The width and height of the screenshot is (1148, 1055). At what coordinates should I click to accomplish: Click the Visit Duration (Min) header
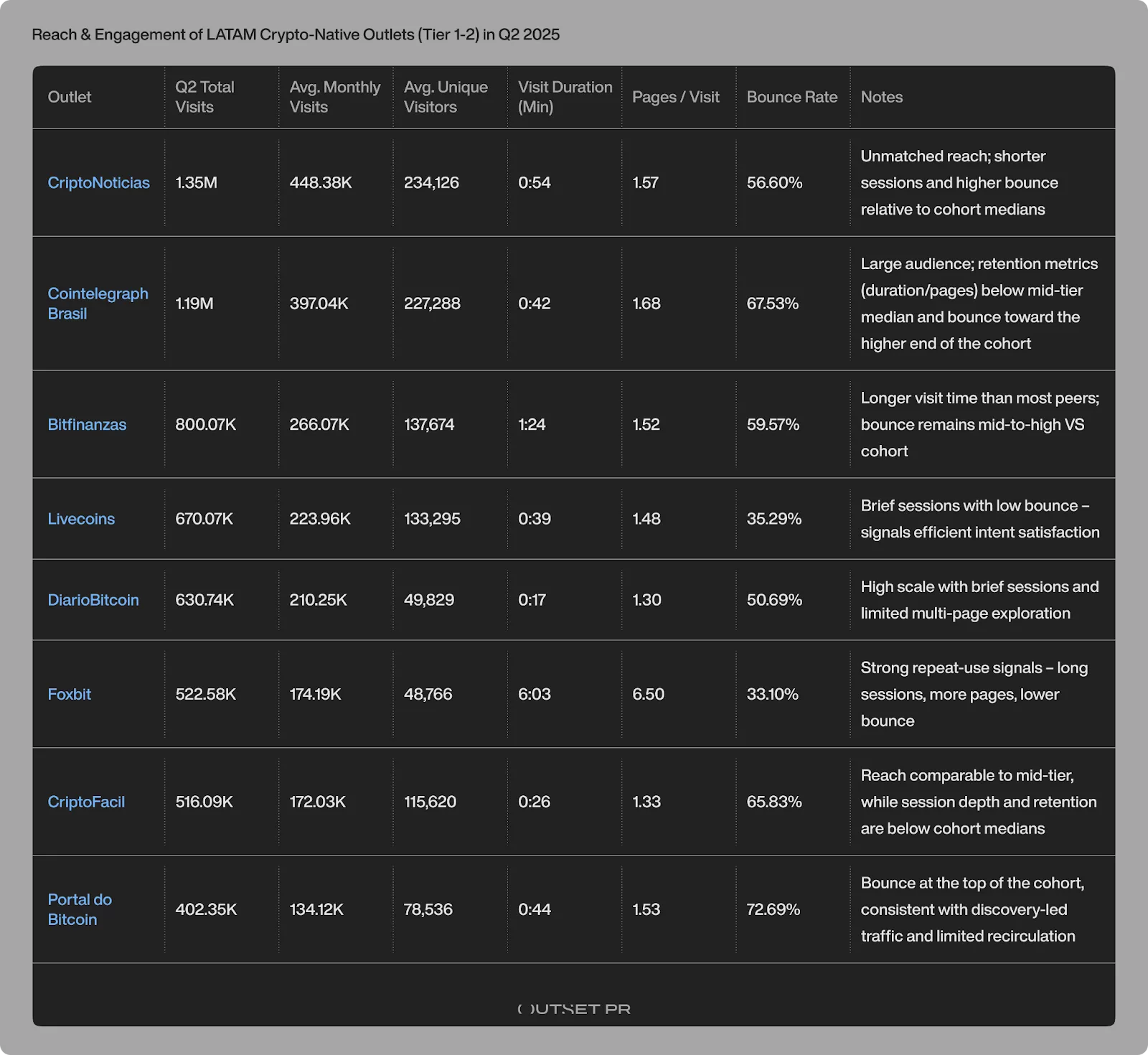pyautogui.click(x=565, y=97)
